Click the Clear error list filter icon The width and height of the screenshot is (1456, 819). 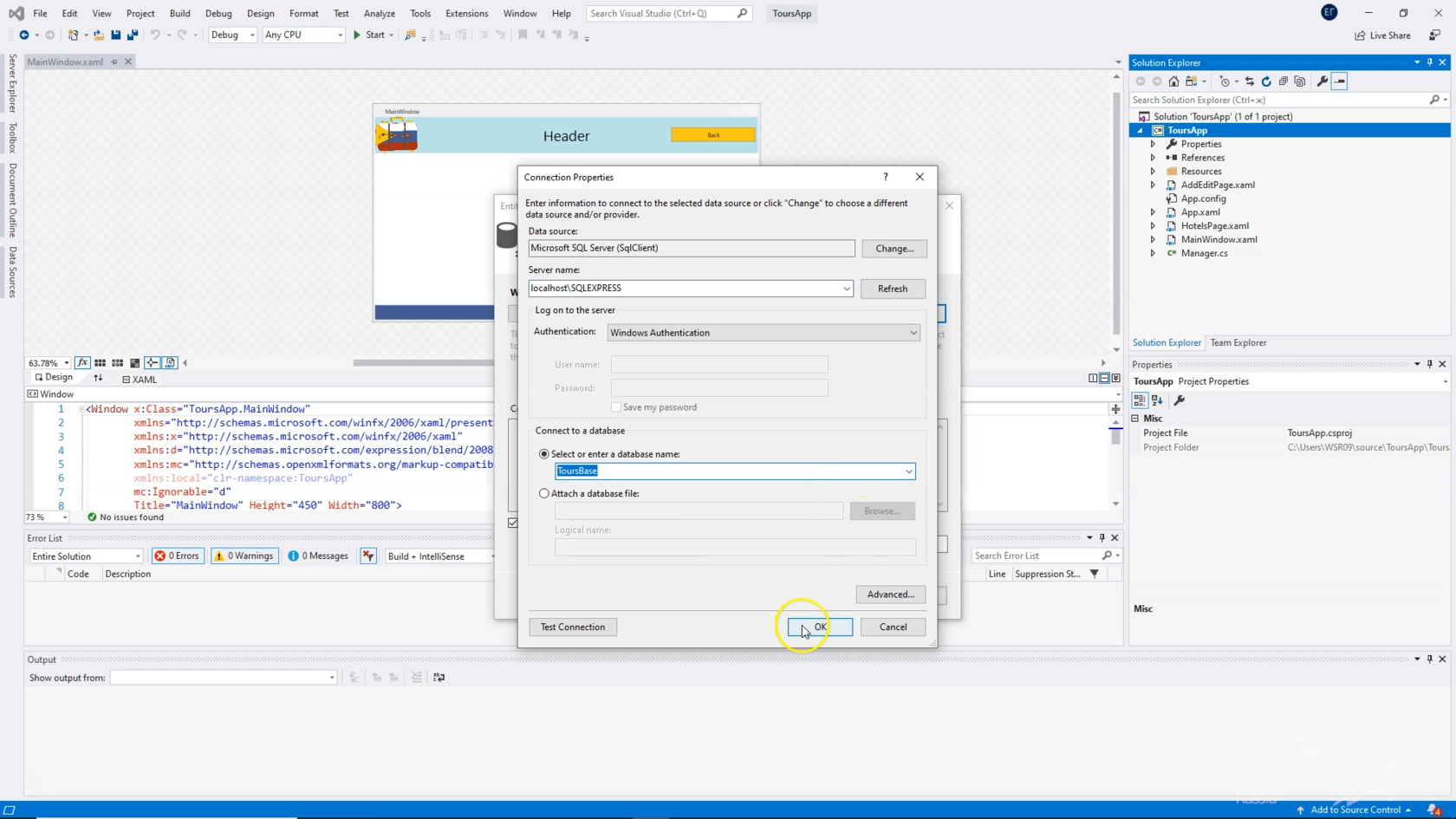(368, 556)
